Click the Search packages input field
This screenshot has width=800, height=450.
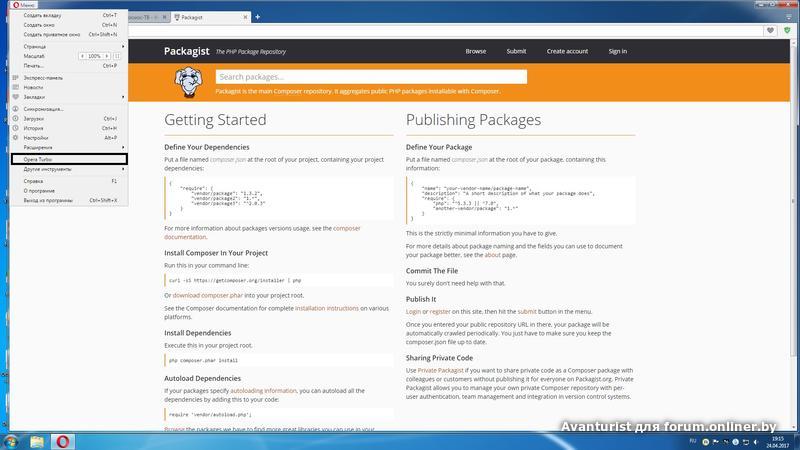tap(371, 77)
